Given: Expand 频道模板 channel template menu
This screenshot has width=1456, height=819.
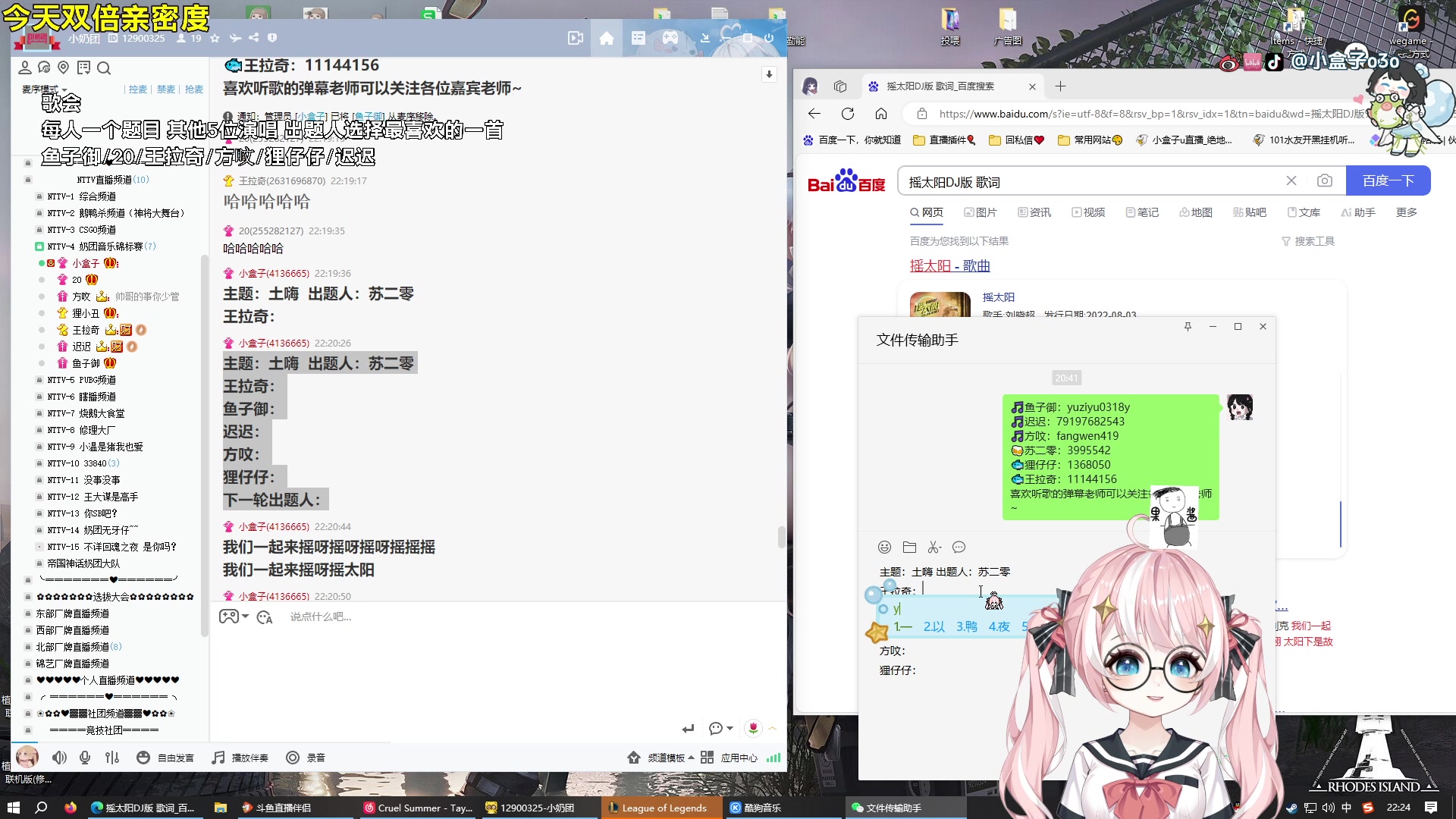Looking at the screenshot, I should coord(661,758).
